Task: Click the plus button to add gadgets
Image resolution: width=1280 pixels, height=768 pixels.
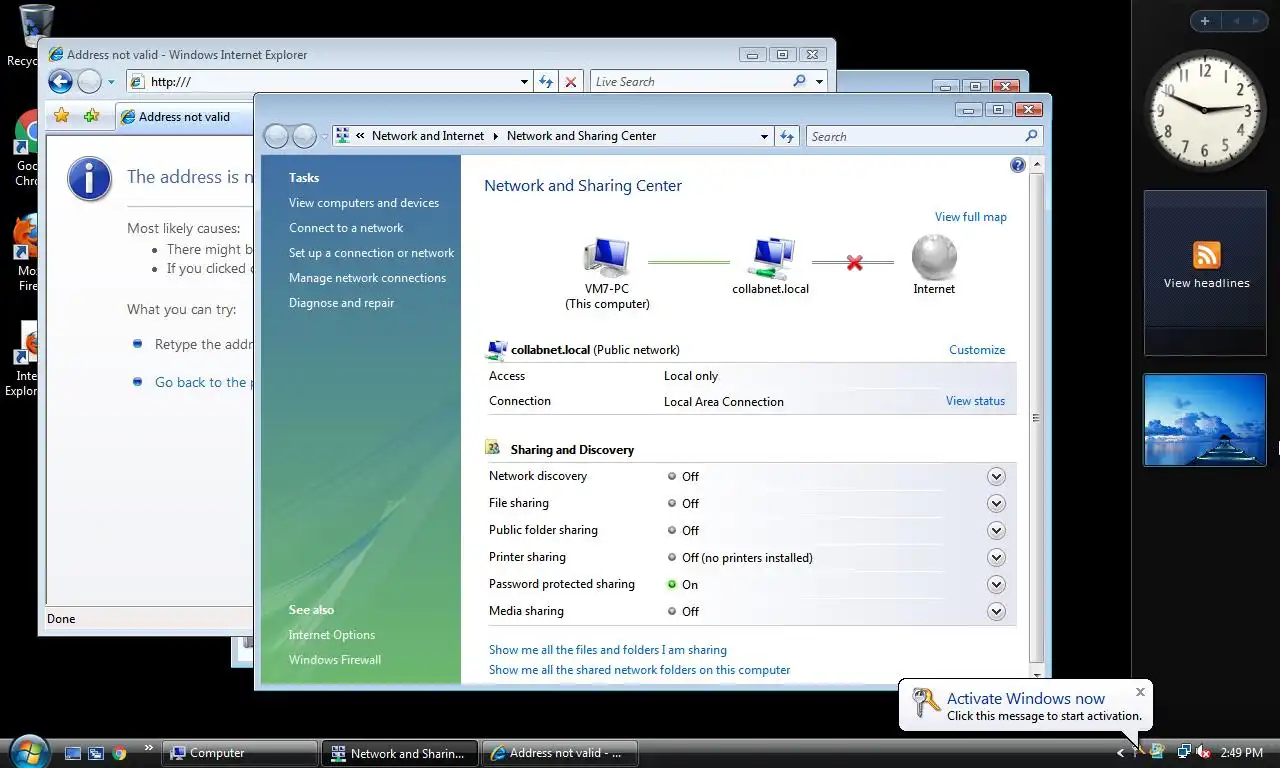Action: [x=1205, y=21]
